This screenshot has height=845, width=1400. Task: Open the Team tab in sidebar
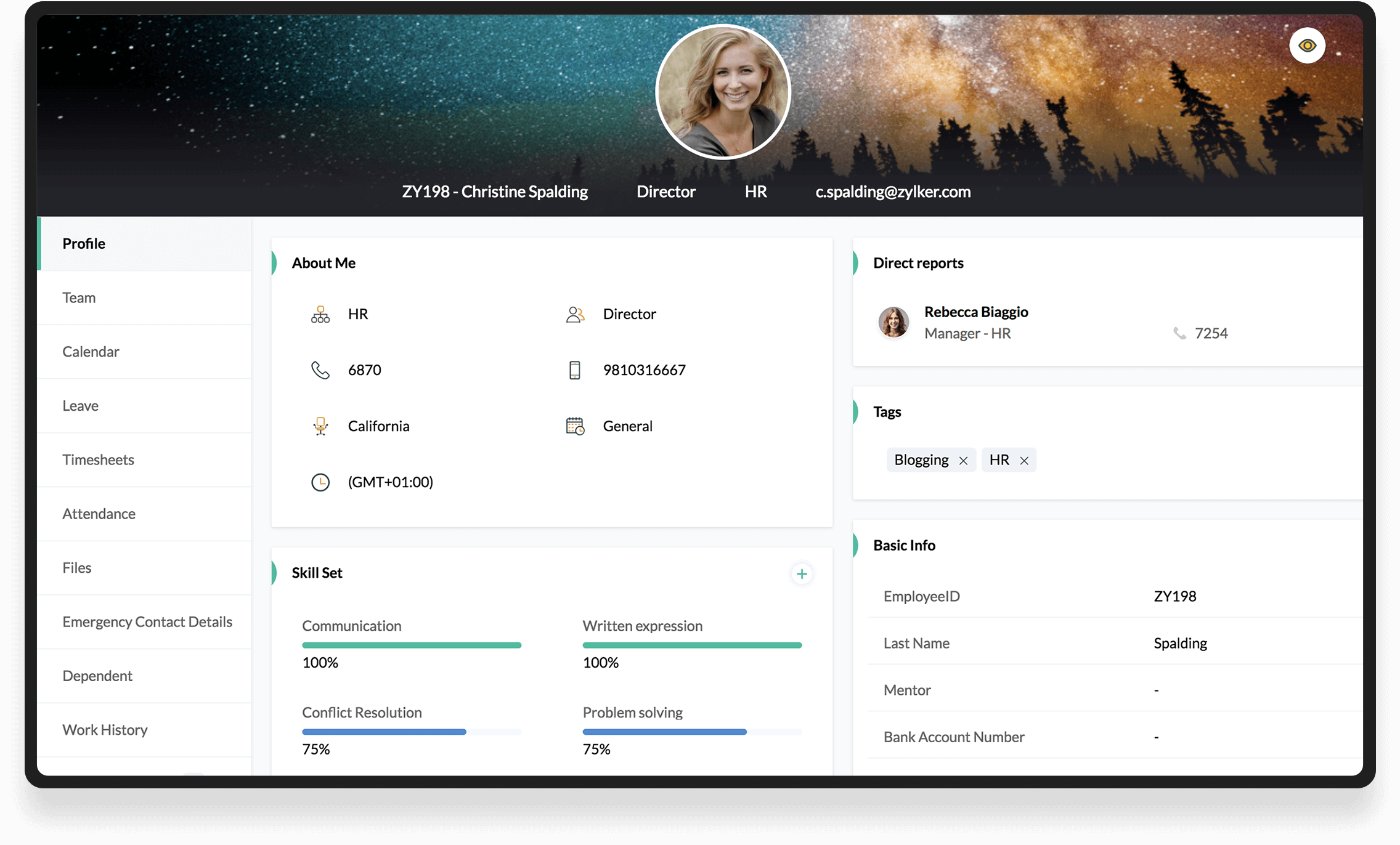pyautogui.click(x=79, y=297)
